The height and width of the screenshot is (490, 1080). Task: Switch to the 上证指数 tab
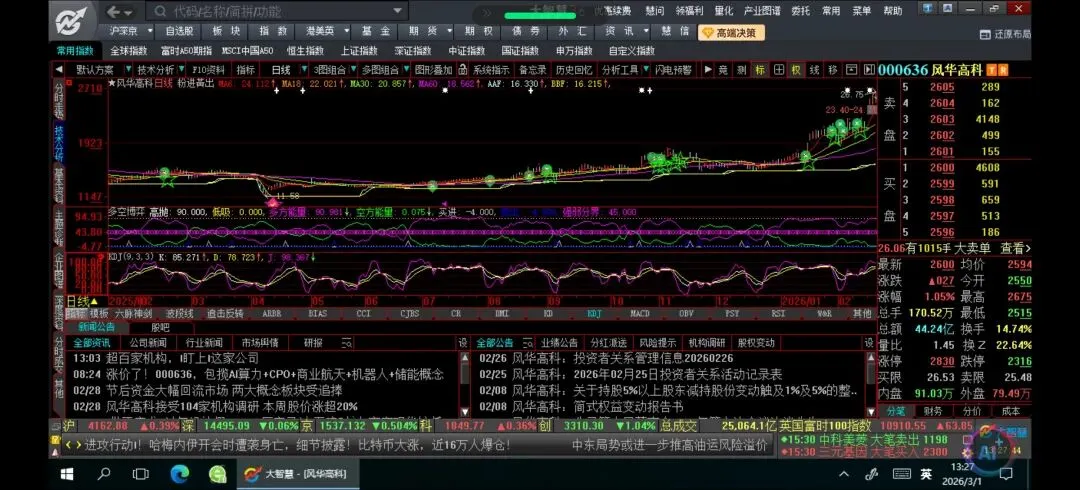359,50
